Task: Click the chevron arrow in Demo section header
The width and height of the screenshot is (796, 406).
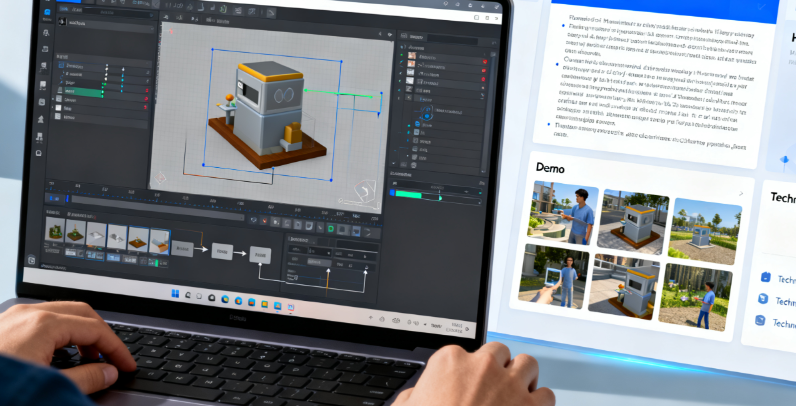Action: click(x=741, y=193)
